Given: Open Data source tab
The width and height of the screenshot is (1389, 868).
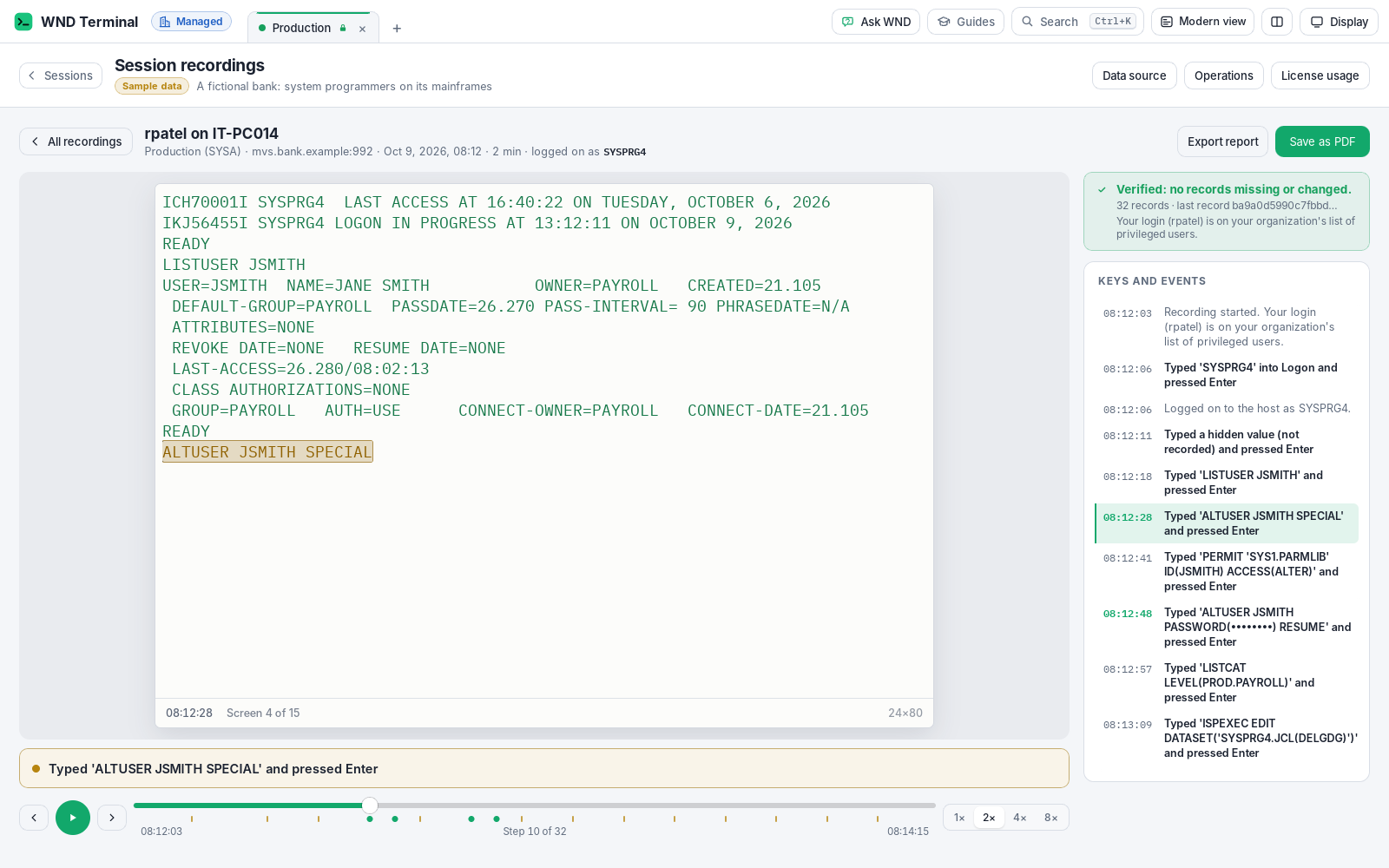Looking at the screenshot, I should point(1134,76).
